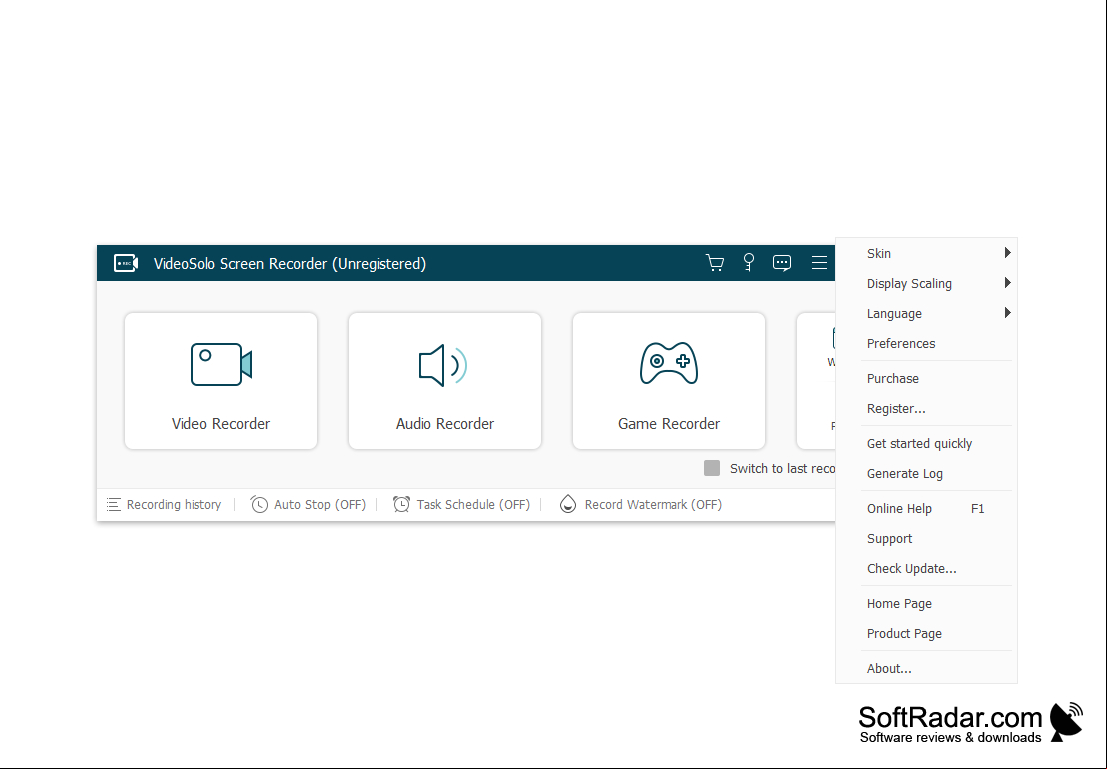This screenshot has height=769, width=1107.
Task: Click the Audio Recorder speaker icon
Action: (x=443, y=365)
